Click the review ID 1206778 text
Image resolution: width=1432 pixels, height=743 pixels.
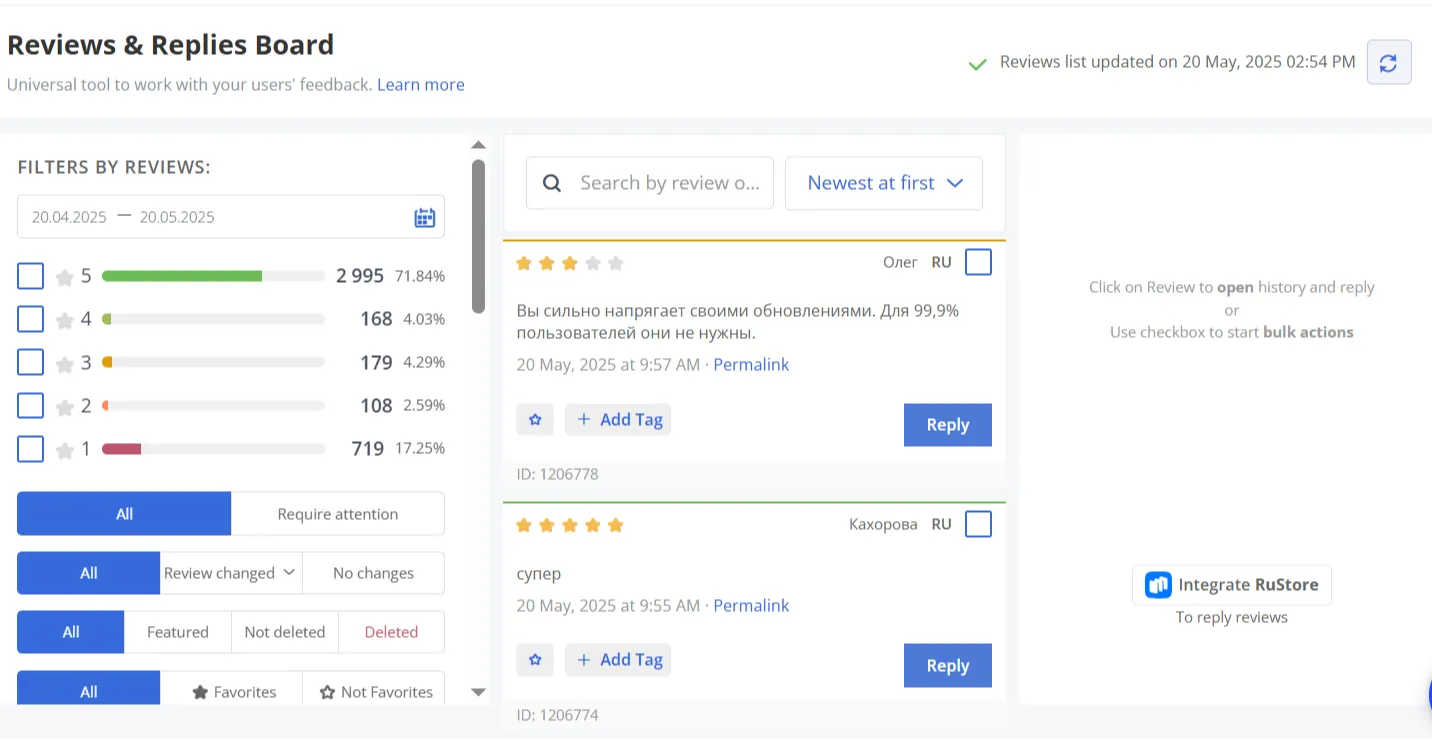point(557,474)
